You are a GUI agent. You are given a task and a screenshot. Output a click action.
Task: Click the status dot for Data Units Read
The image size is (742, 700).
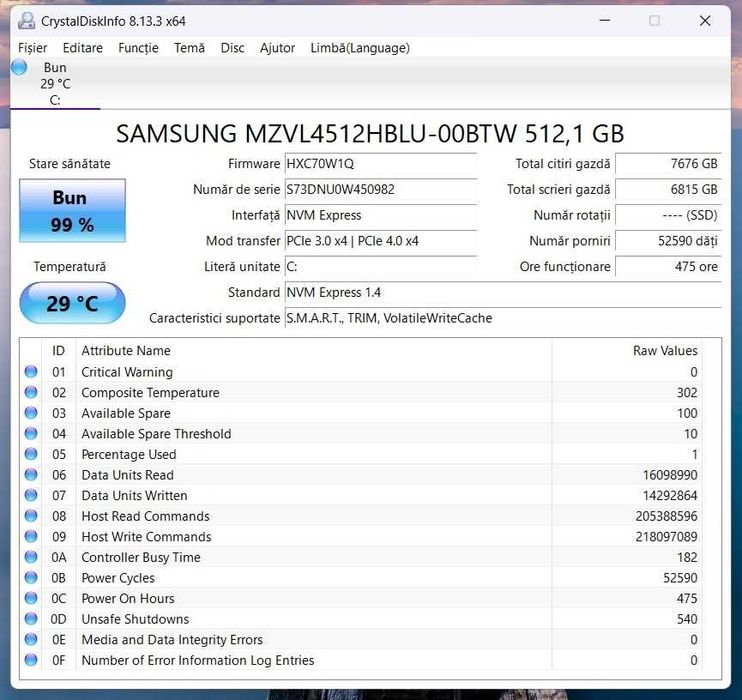coord(31,474)
